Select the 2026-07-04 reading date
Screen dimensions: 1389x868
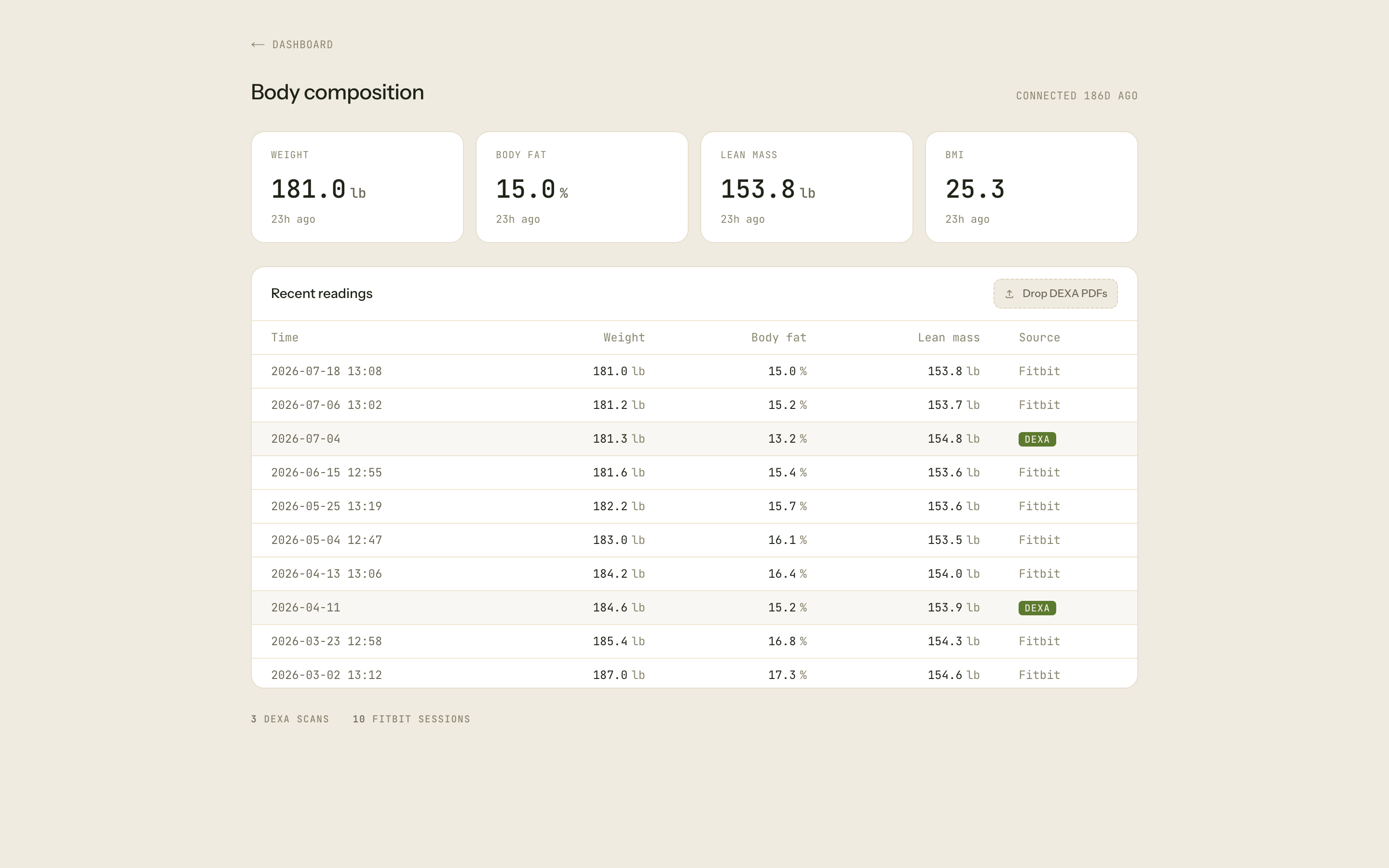pos(305,439)
